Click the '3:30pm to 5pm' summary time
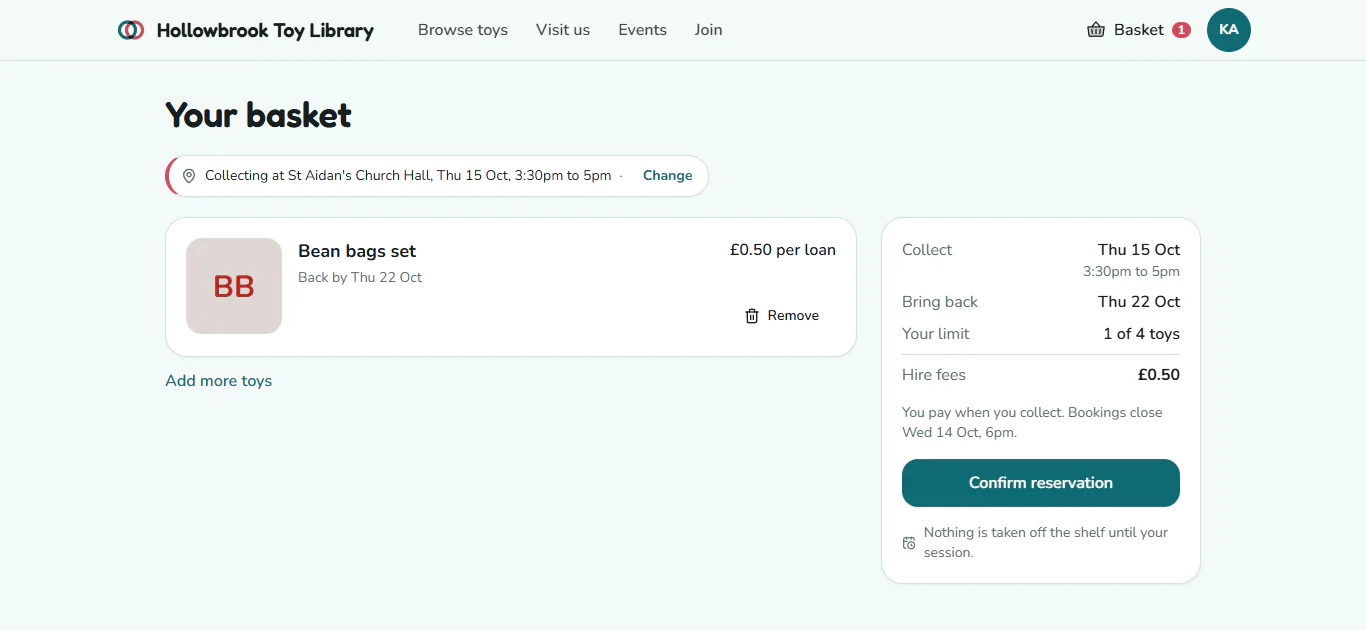Image resolution: width=1366 pixels, height=630 pixels. (x=1131, y=272)
